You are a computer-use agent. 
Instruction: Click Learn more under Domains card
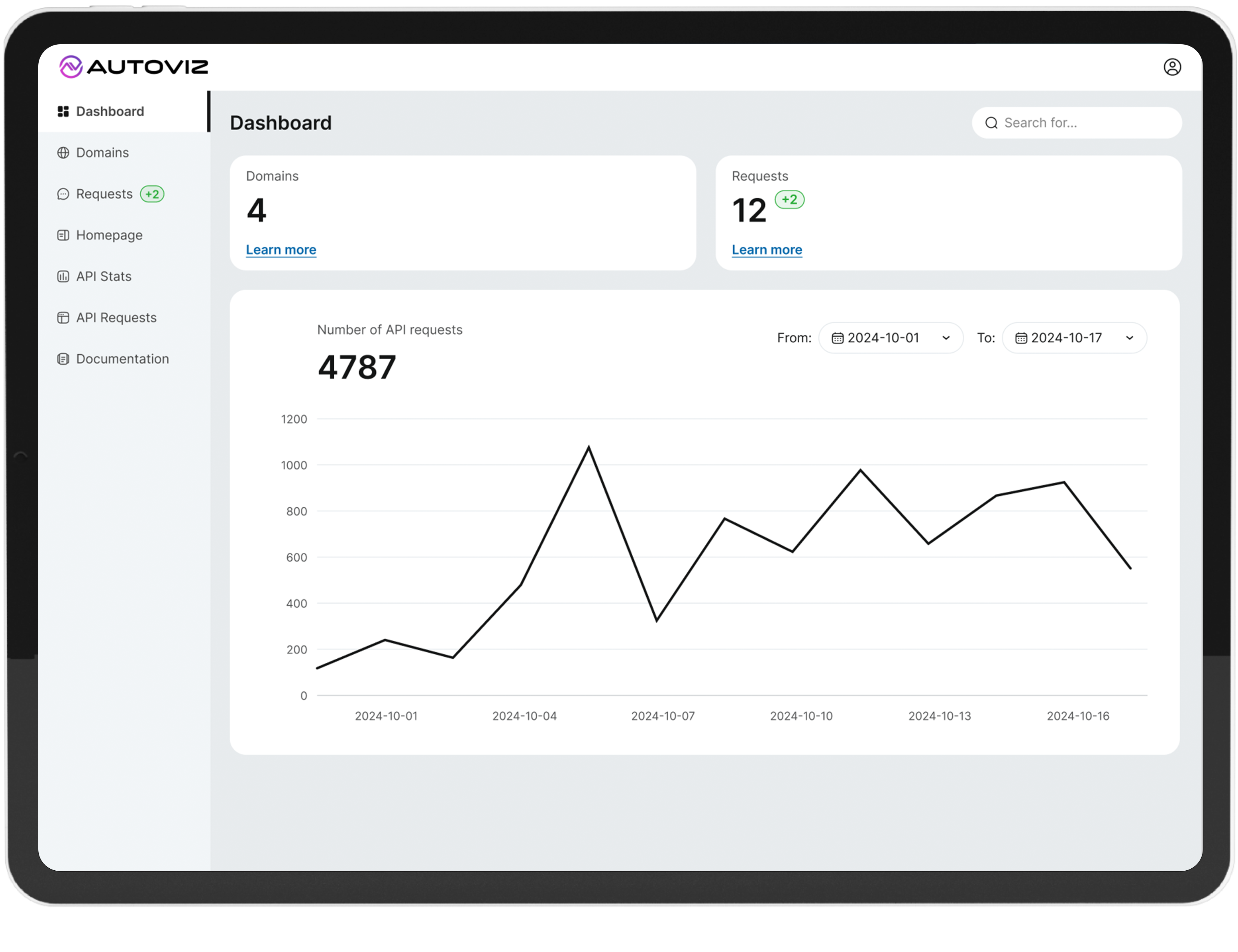[281, 250]
